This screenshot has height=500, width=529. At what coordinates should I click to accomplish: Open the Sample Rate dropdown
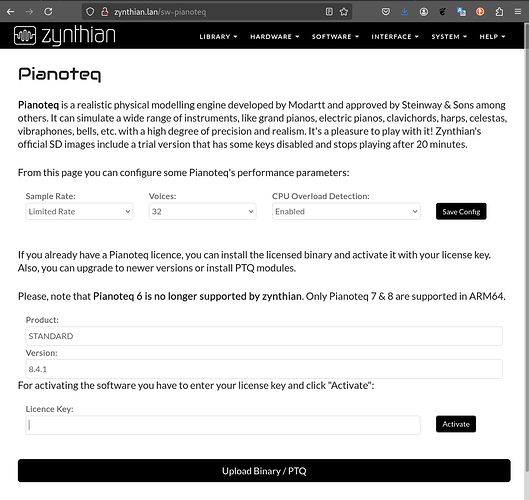79,212
